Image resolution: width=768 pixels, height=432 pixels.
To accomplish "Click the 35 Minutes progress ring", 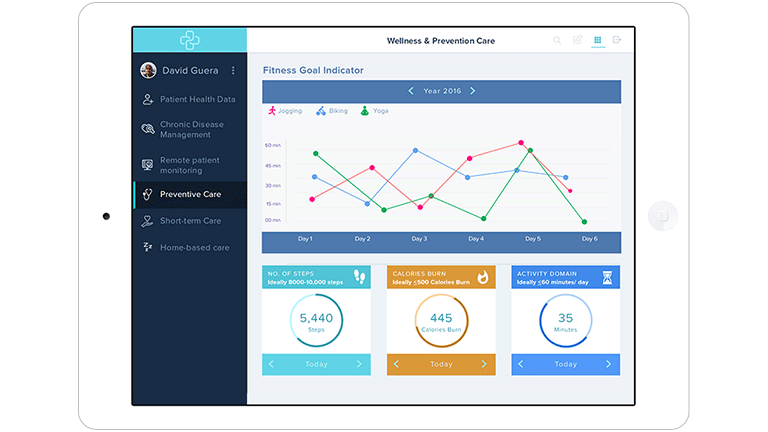I will [566, 321].
